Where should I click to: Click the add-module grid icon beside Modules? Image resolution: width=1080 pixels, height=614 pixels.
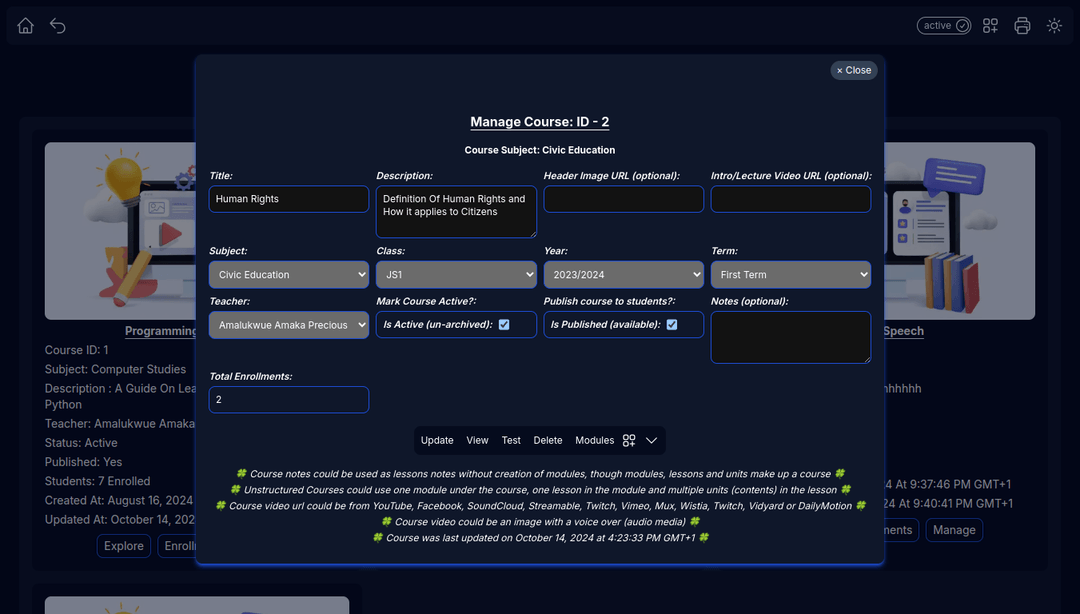[629, 440]
